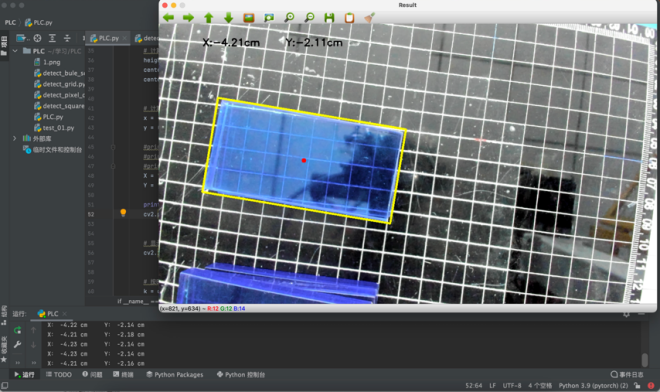Viewport: 660px width, 392px height.
Task: Open the project view mode dropdown
Action: click(22, 38)
